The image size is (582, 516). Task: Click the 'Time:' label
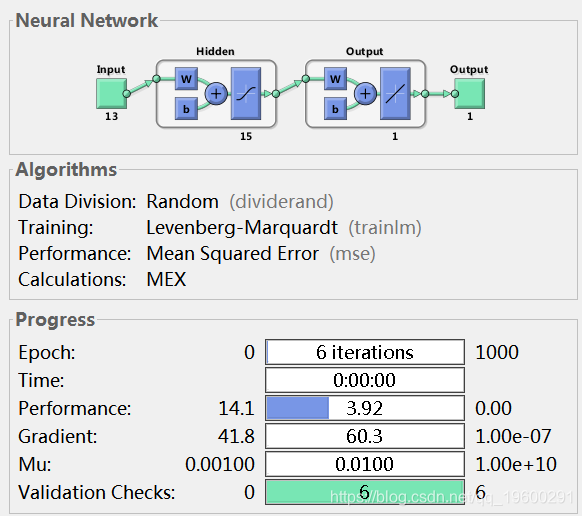[x=41, y=380]
